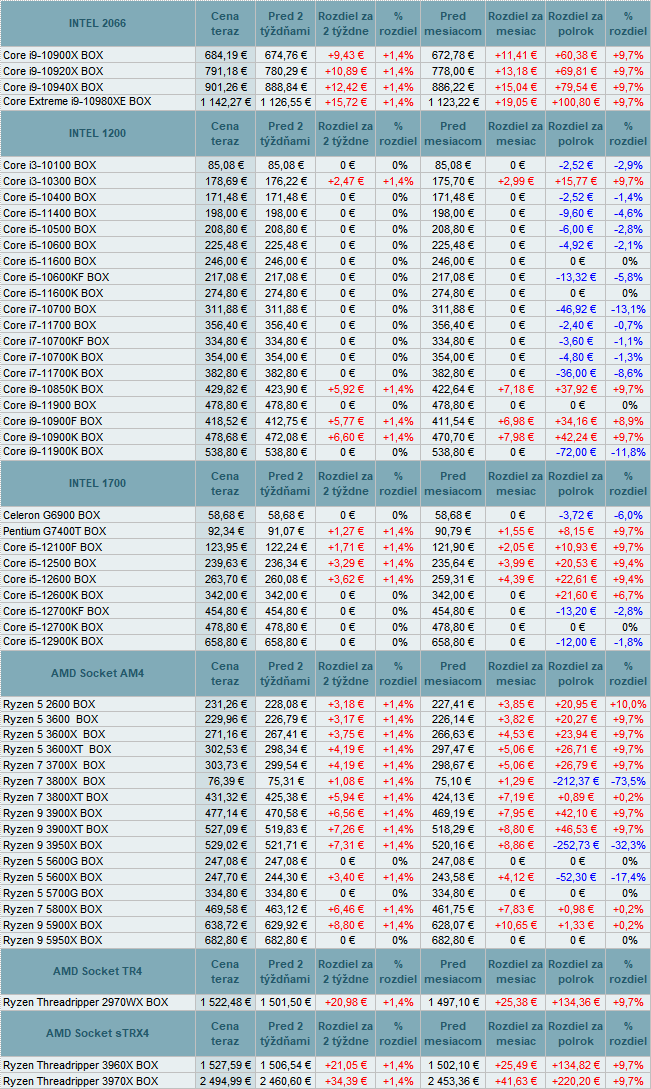Click Rozdiel za mesiac header in AMD Socket TR4 section
This screenshot has height=1089, width=651.
click(x=516, y=972)
